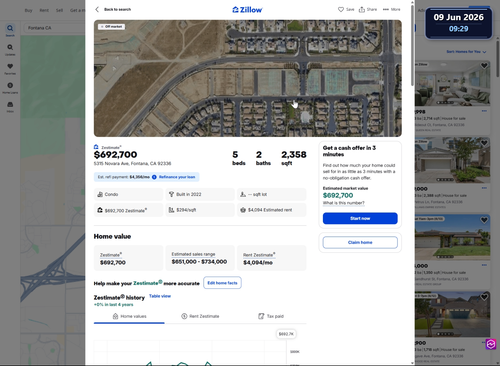Click the Fontana CA search field

point(55,28)
